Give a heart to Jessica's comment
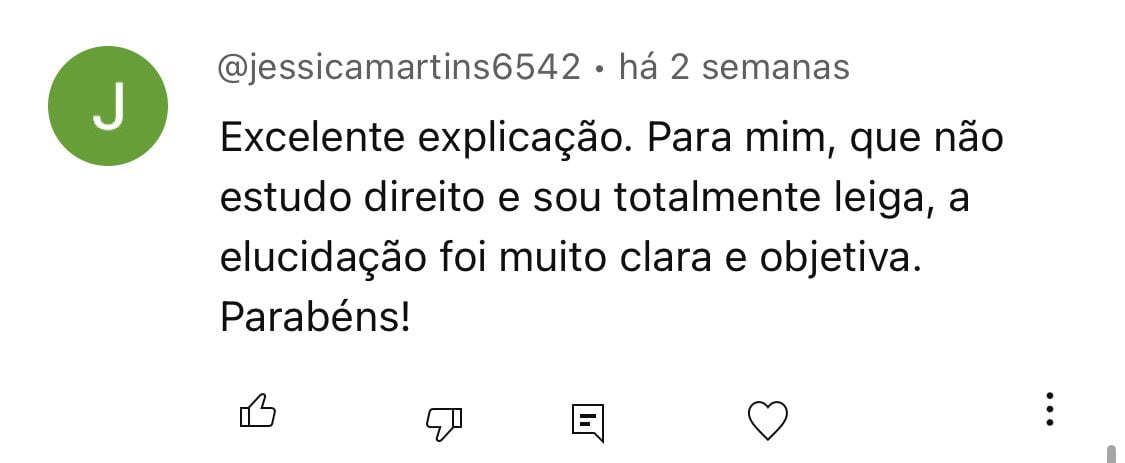 tap(768, 421)
